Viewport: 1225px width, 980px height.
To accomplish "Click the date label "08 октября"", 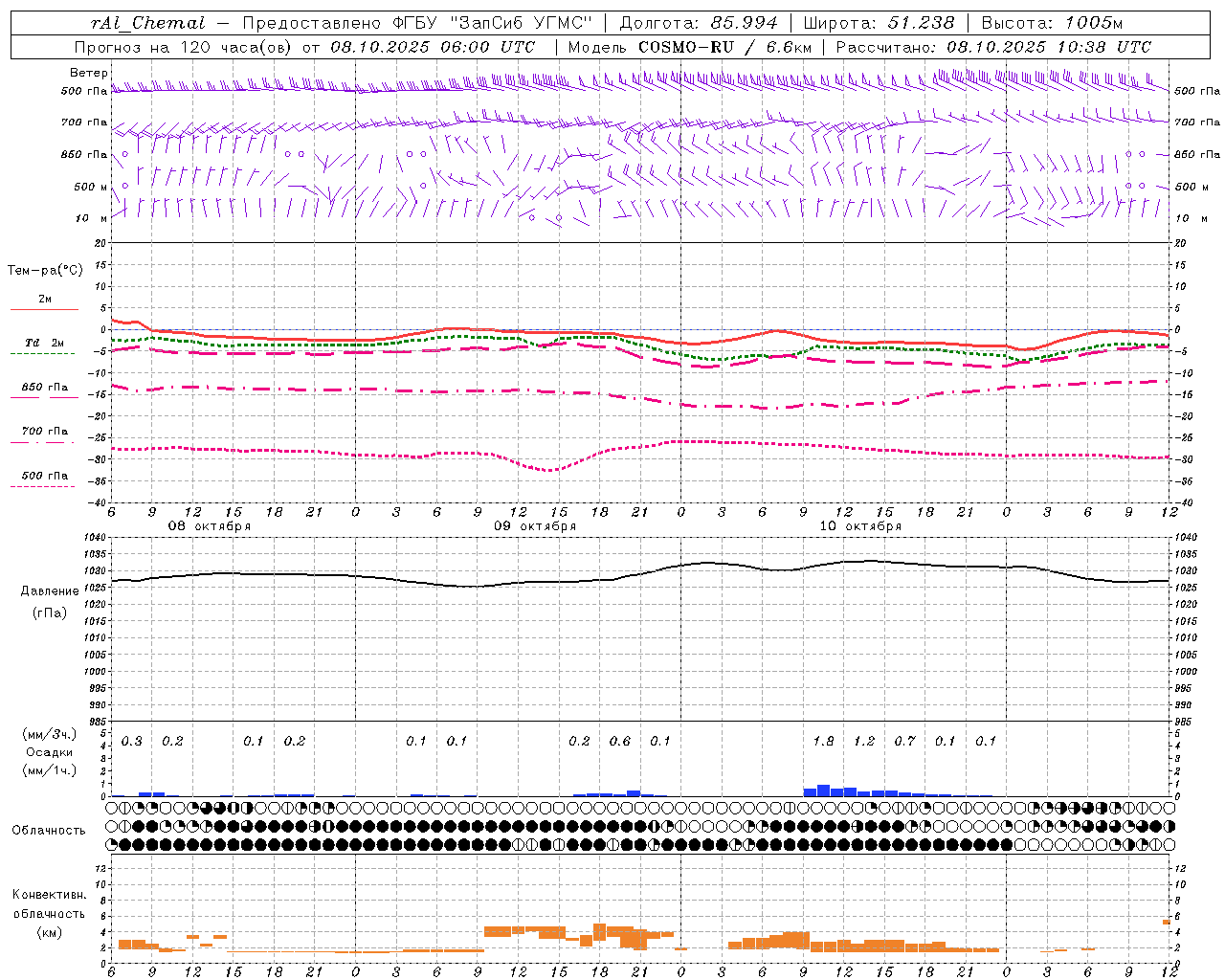I will coord(210,526).
